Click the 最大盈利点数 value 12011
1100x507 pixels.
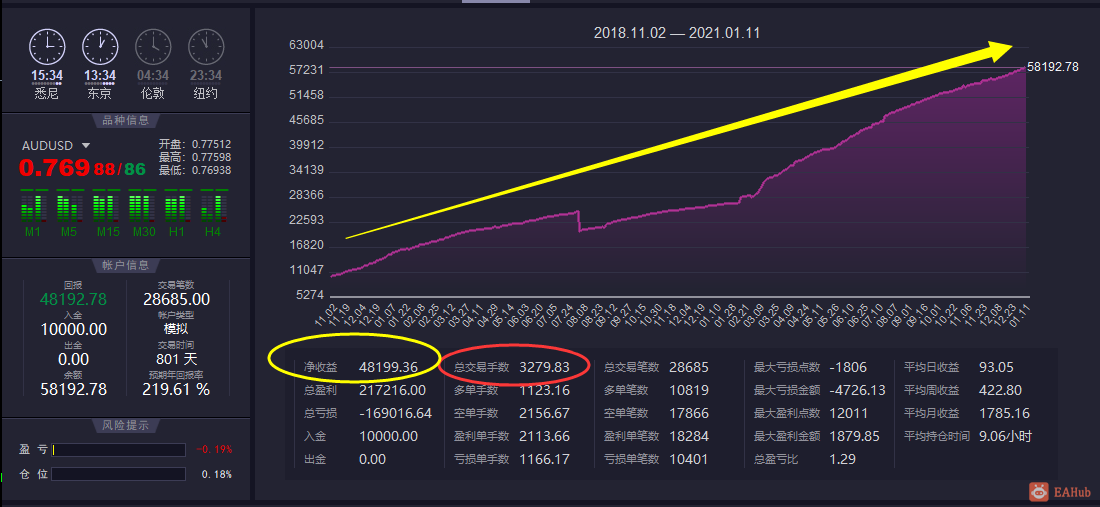tap(849, 413)
